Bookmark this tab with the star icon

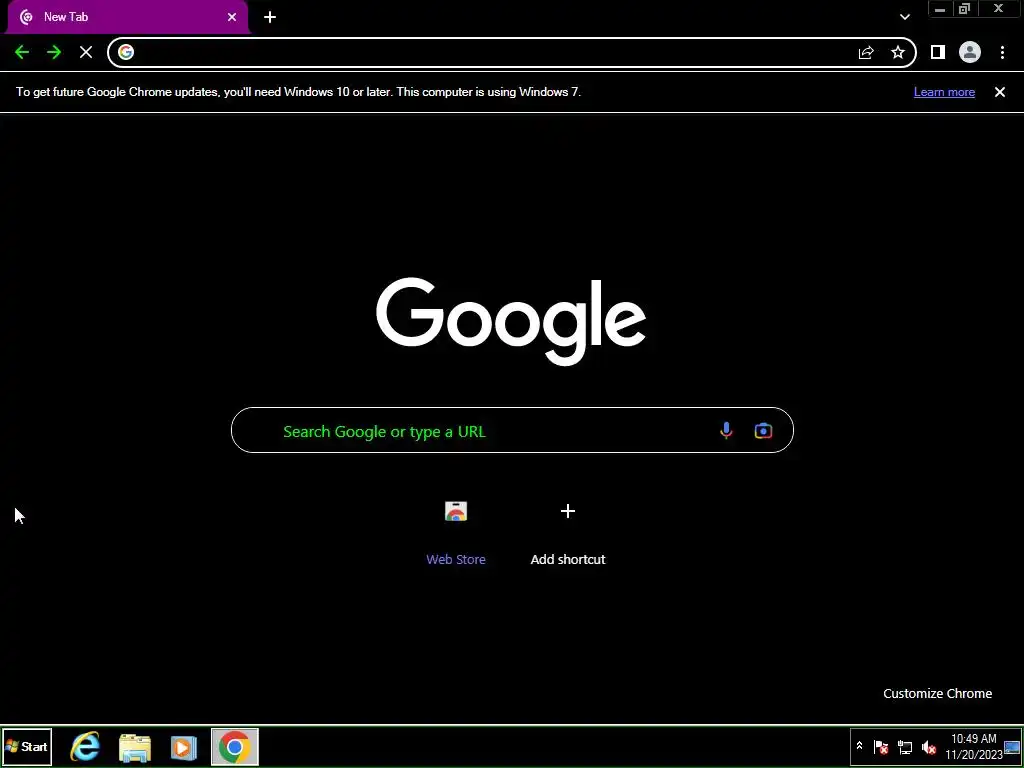tap(898, 52)
